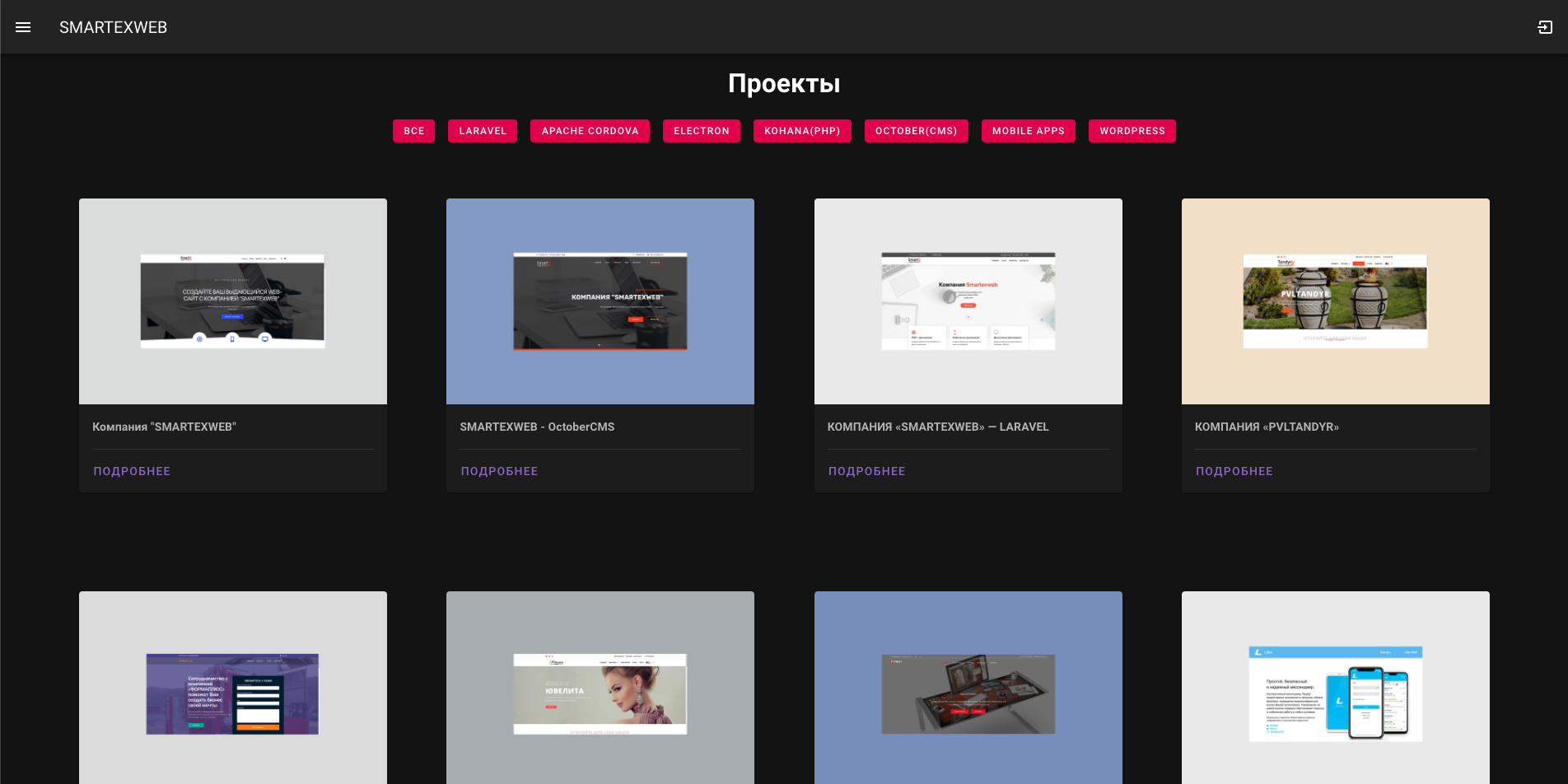Click the PVLTANDYR project thumbnail
Viewport: 1568px width, 784px height.
coord(1335,301)
